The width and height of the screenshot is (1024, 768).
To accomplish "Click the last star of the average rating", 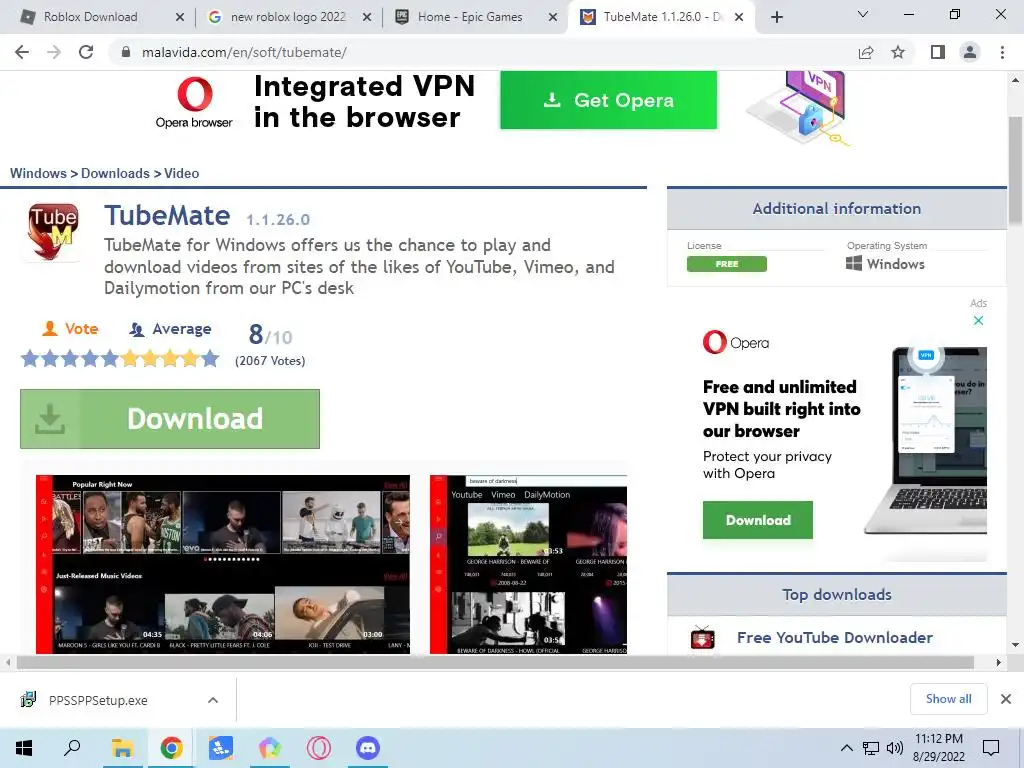I will pyautogui.click(x=210, y=359).
